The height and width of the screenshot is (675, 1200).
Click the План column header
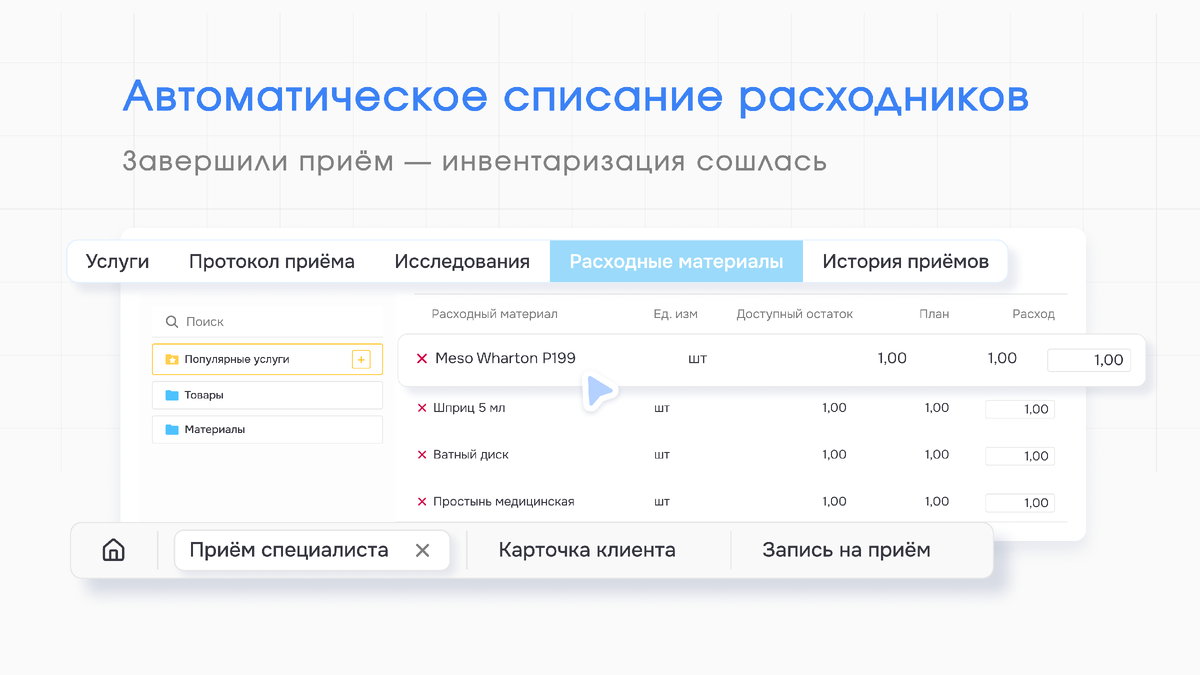934,314
